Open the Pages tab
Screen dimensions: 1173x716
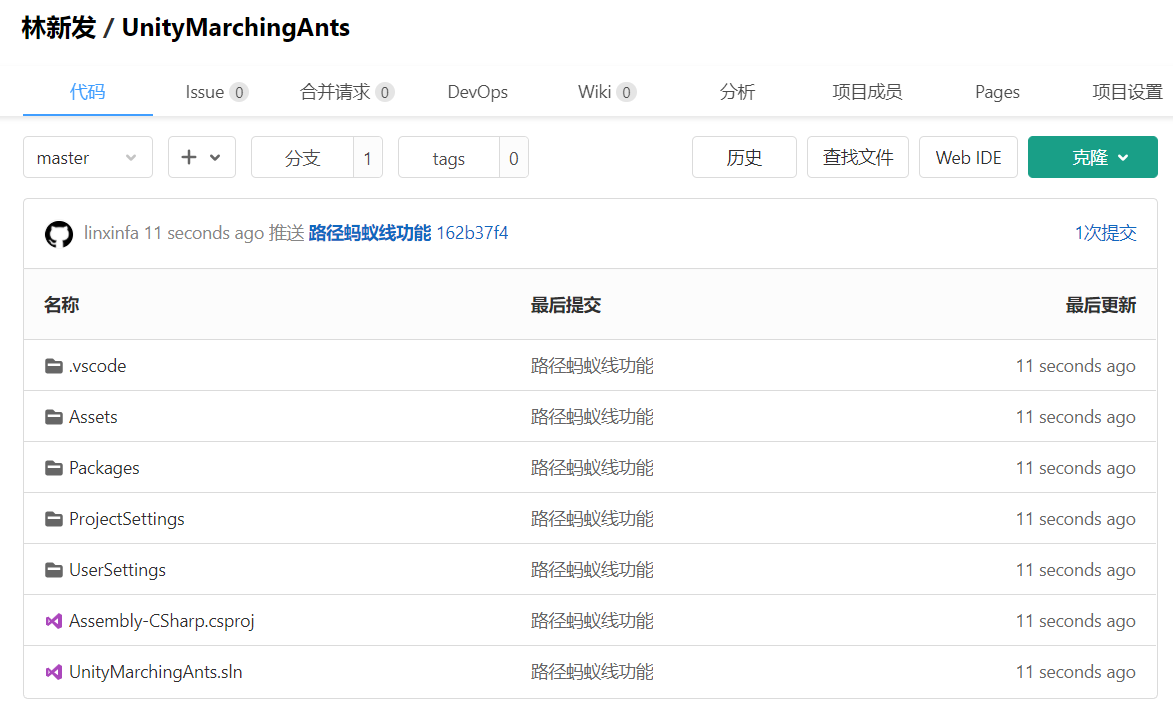tap(997, 92)
